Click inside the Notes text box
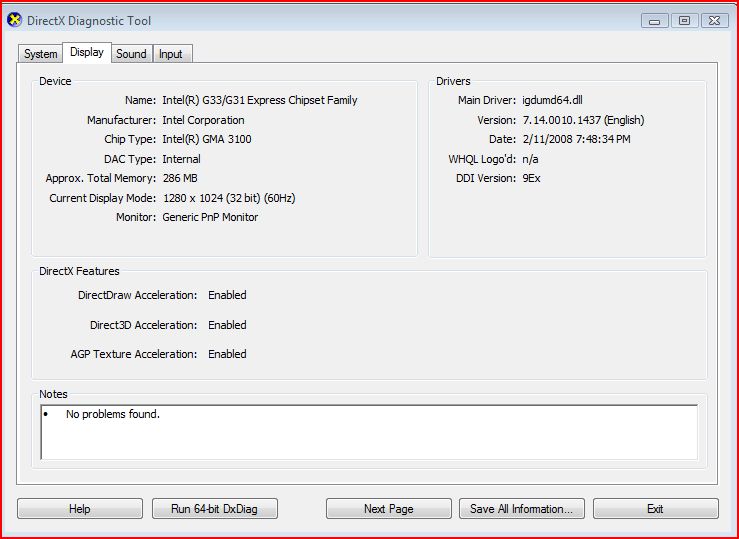The height and width of the screenshot is (539, 739). click(x=369, y=432)
